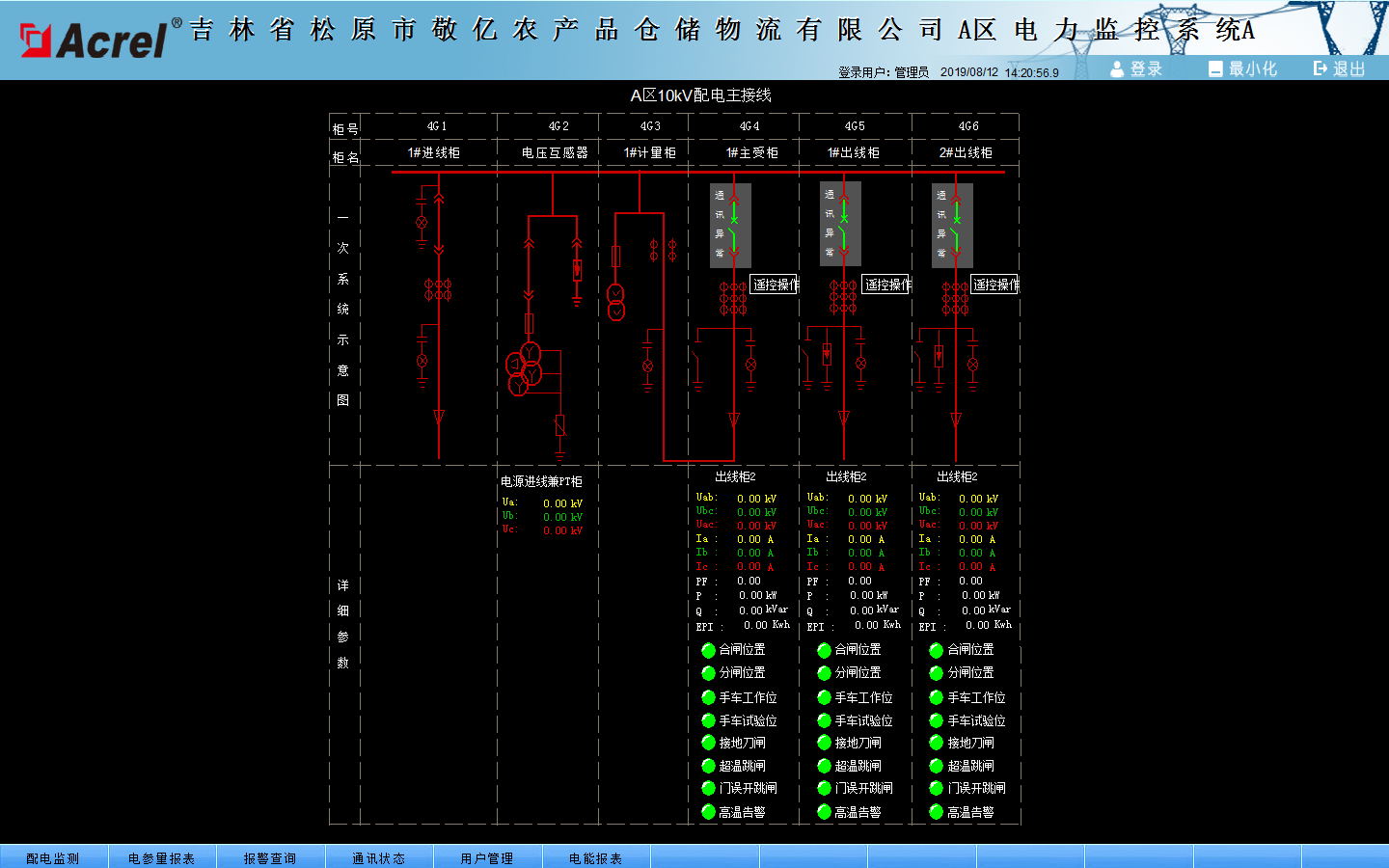This screenshot has height=868, width=1389.
Task: Click the double-circle metering transformer symbol in 4G3
Action: pyautogui.click(x=615, y=302)
